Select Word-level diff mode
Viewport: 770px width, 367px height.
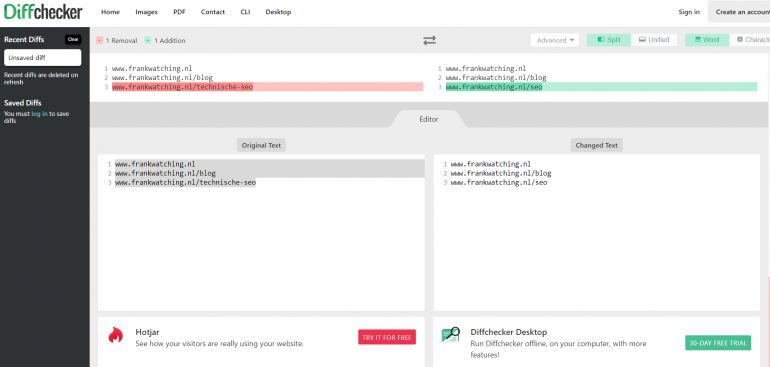(707, 40)
